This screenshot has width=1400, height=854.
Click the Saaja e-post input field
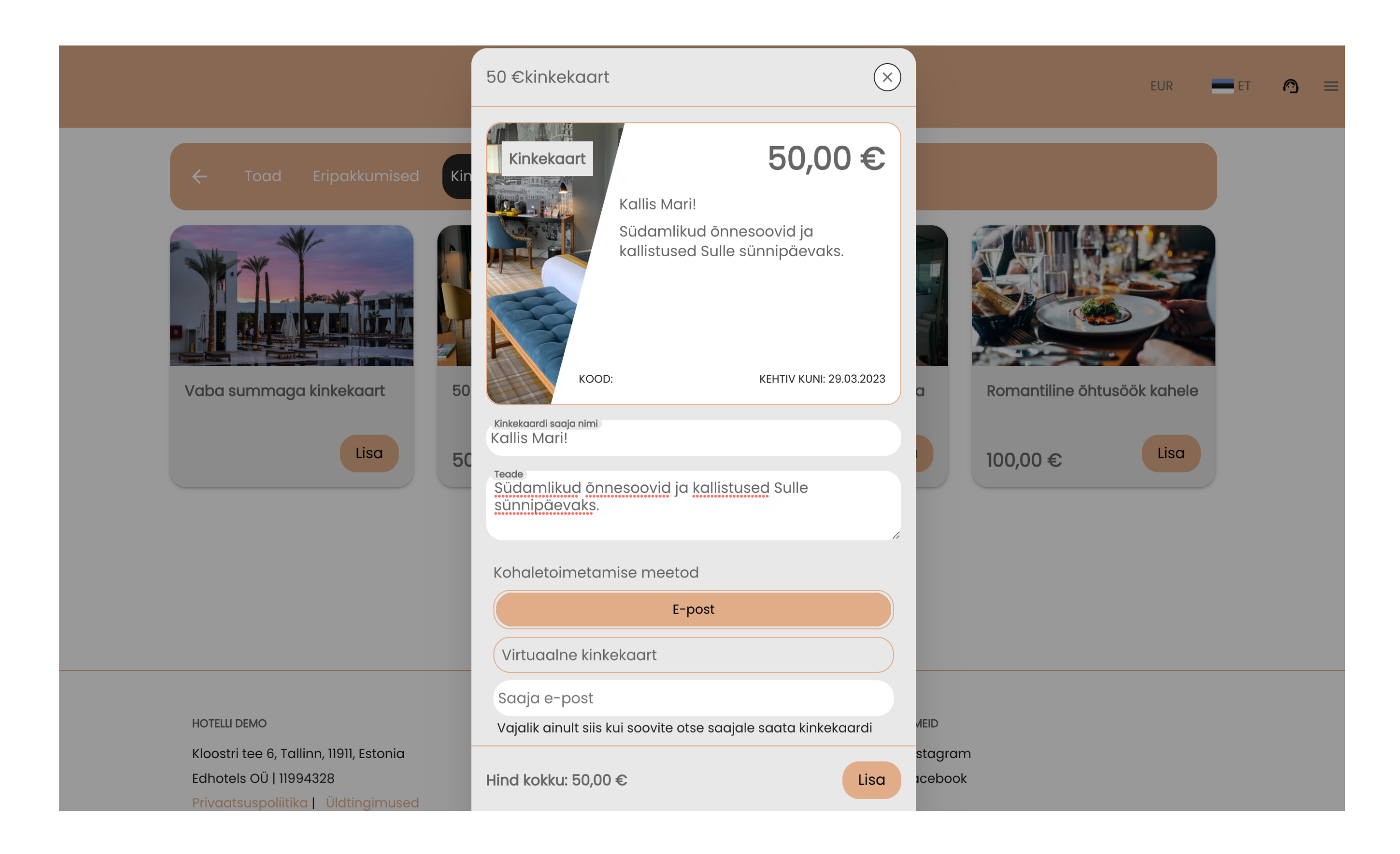pos(693,698)
